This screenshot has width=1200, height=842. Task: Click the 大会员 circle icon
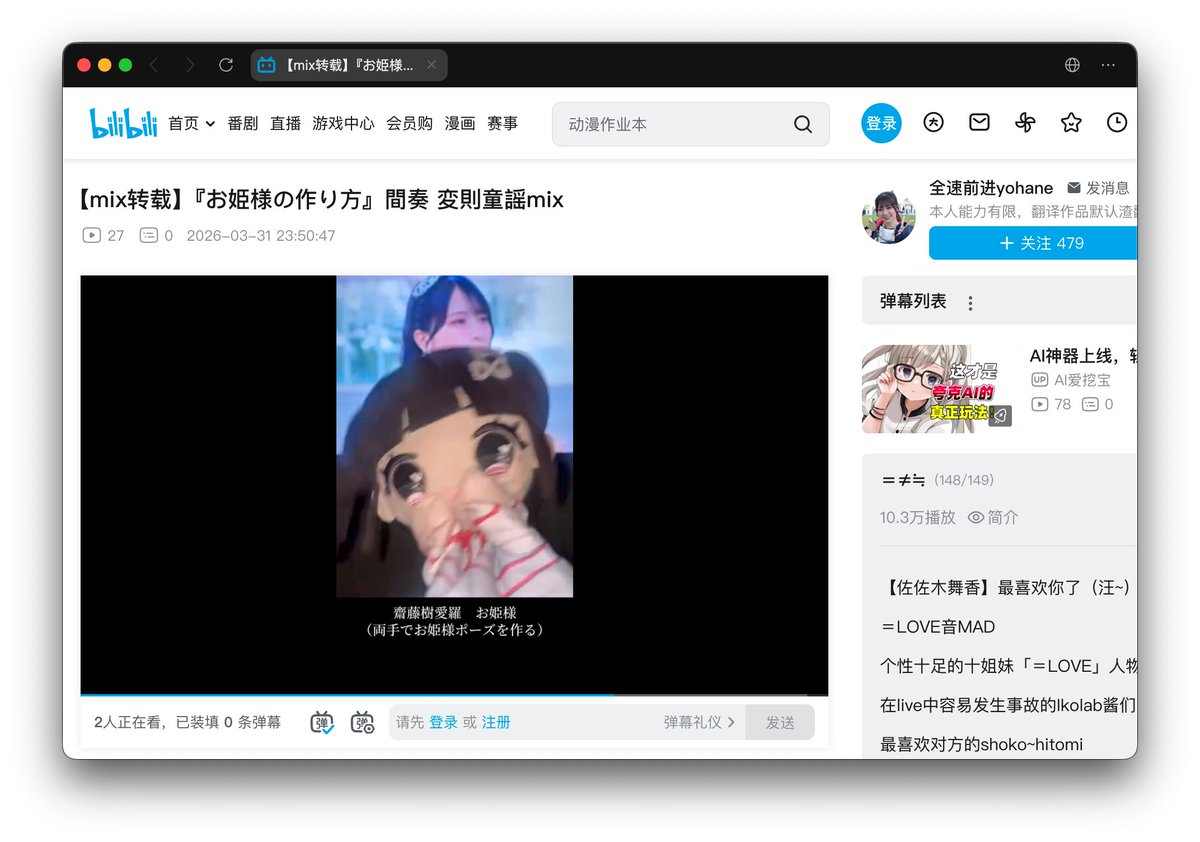(x=933, y=122)
